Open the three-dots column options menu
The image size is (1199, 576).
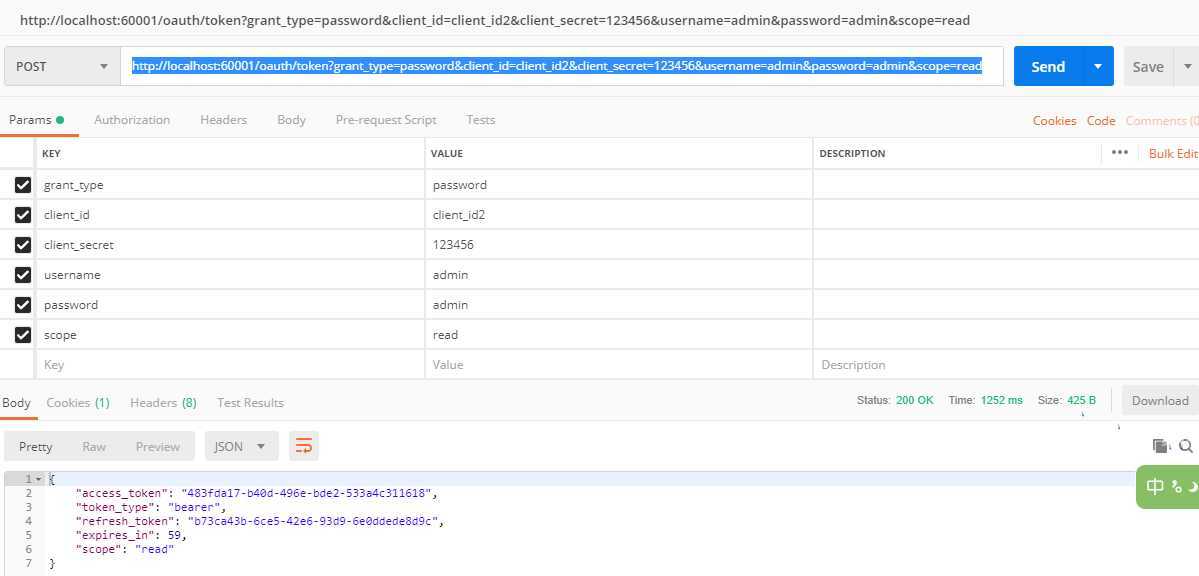click(x=1119, y=152)
